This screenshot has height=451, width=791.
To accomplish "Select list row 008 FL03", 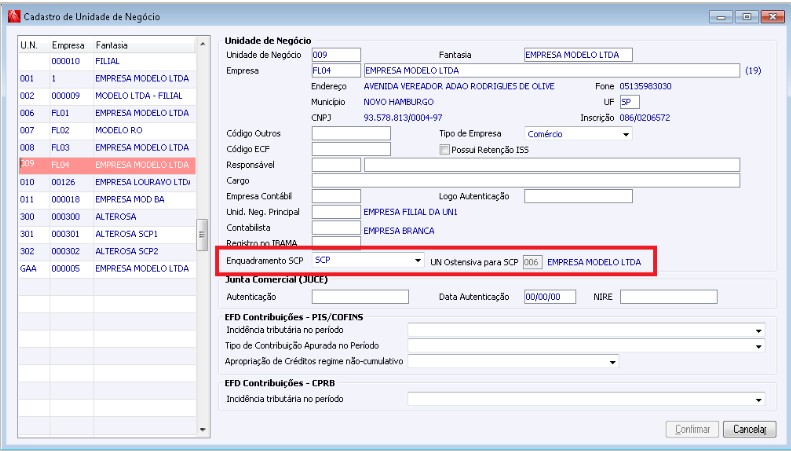I will tap(107, 148).
